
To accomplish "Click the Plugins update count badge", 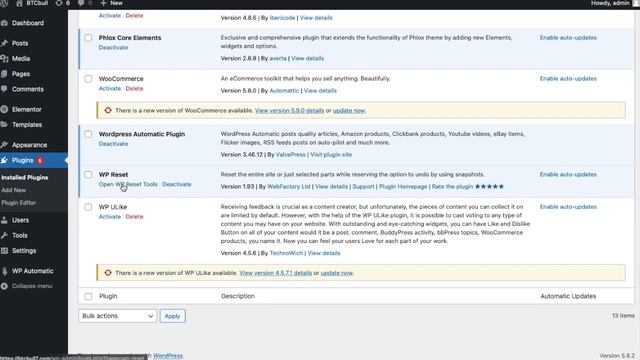I will (40, 161).
